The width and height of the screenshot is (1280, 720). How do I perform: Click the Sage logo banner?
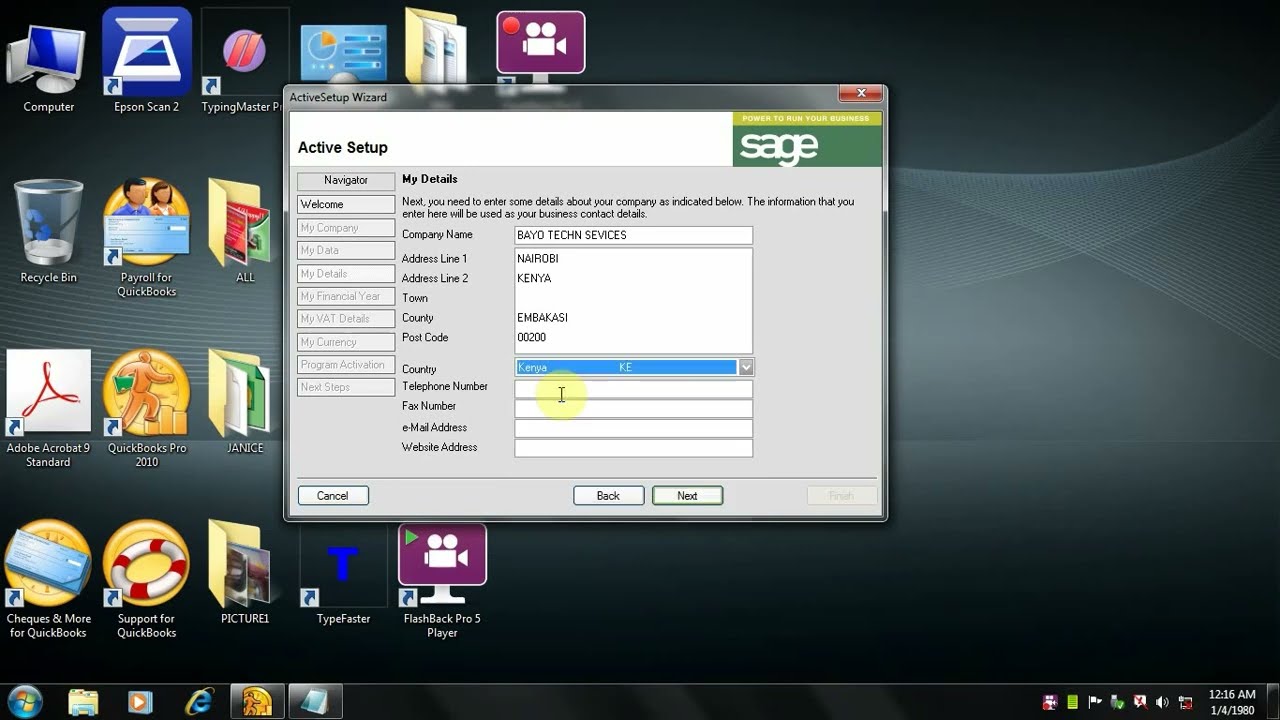tap(807, 139)
